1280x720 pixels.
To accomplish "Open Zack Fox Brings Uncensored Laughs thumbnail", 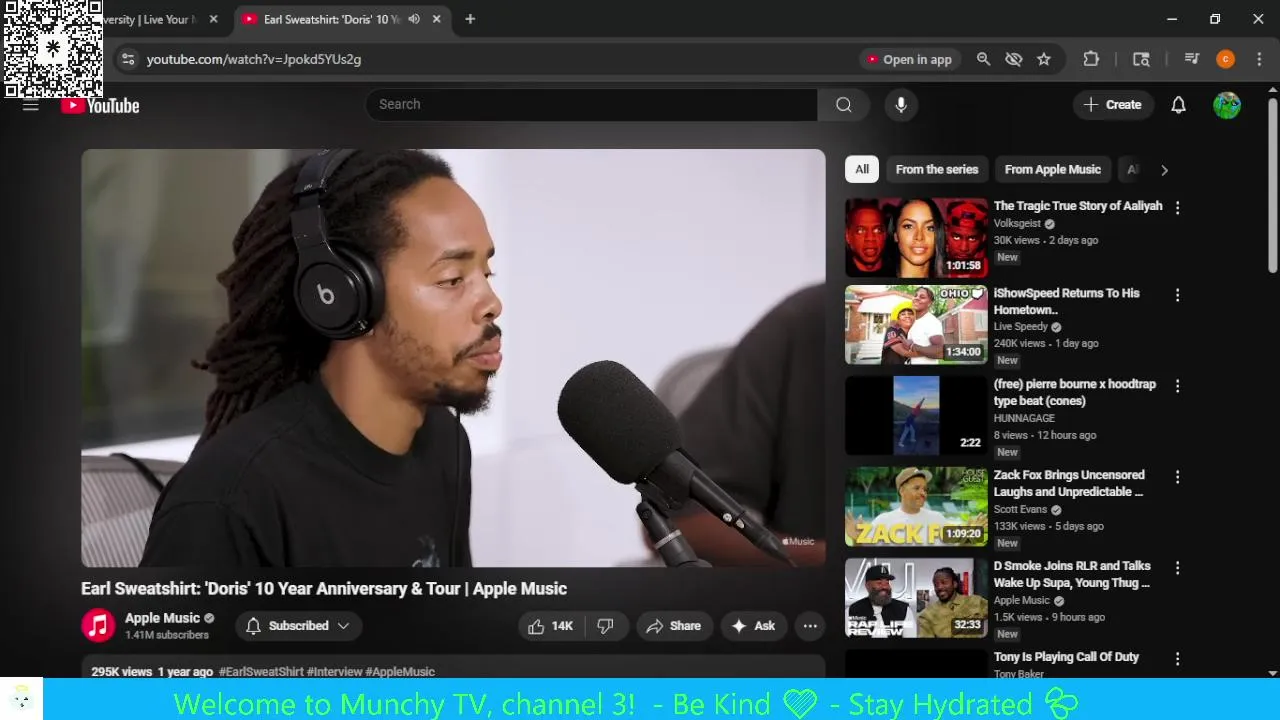I will [916, 507].
